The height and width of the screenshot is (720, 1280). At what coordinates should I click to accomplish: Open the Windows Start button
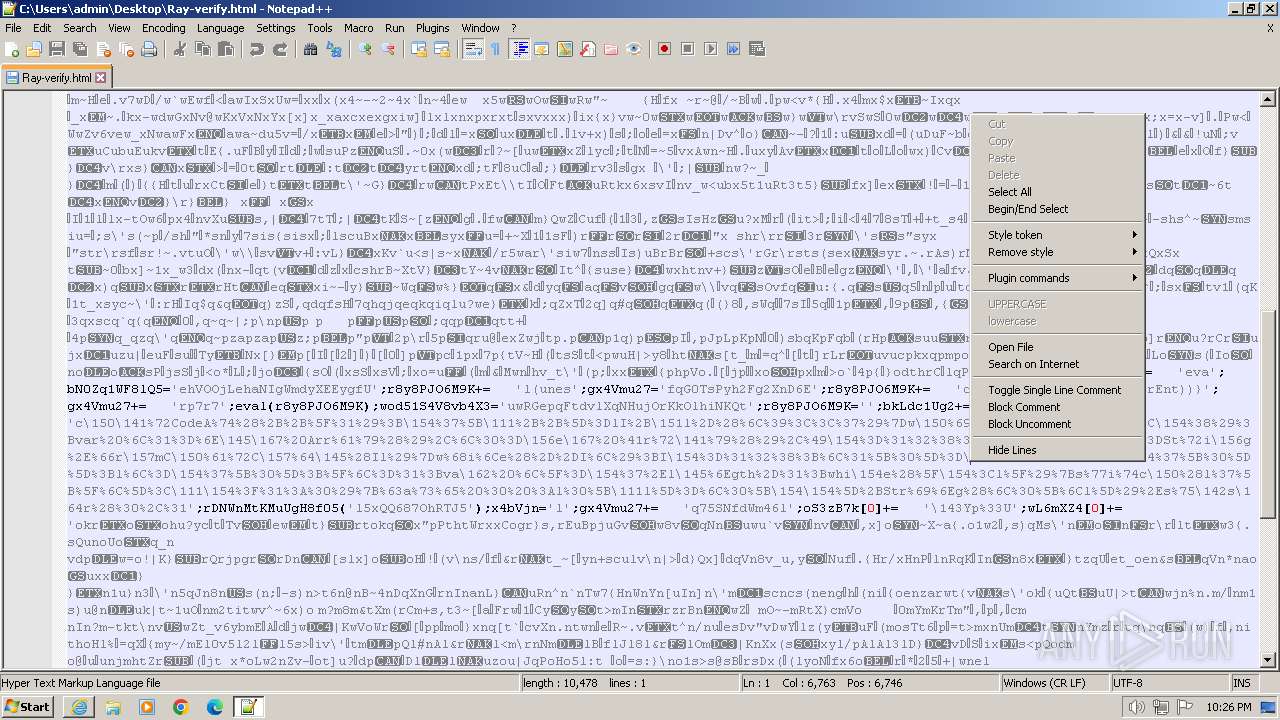(27, 706)
